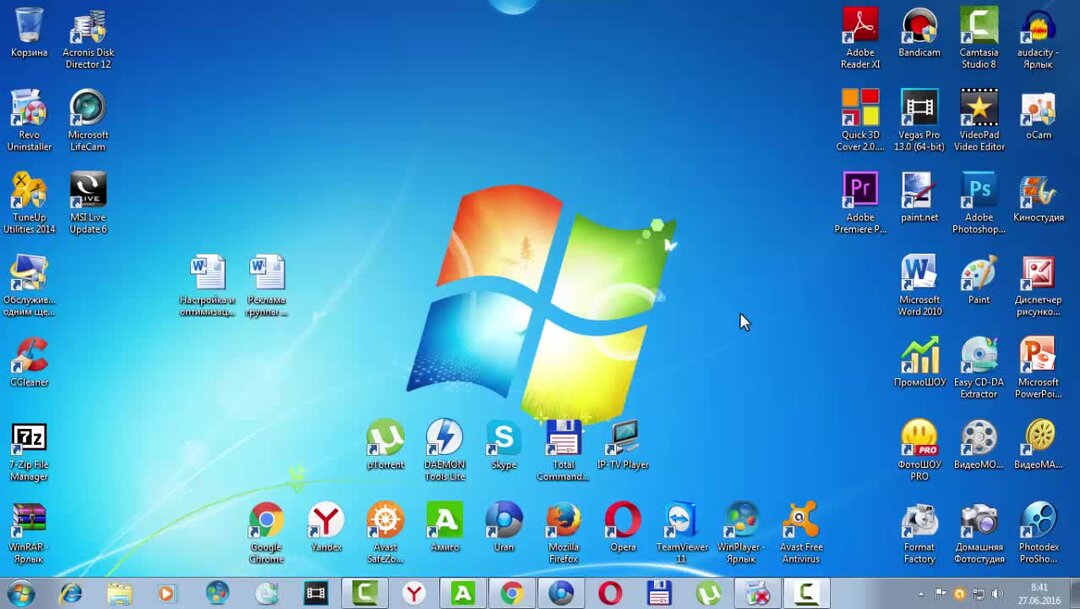1080x609 pixels.
Task: Click the ФотоШОУ PRO smiley icon
Action: [x=920, y=438]
